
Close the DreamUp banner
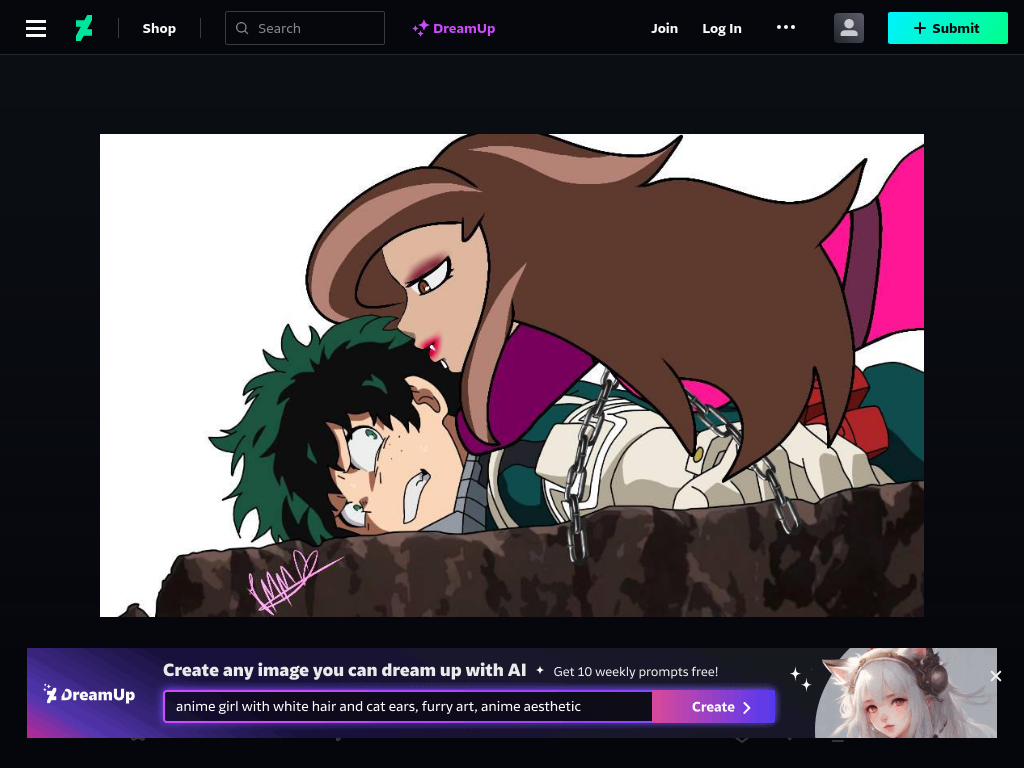click(x=996, y=676)
